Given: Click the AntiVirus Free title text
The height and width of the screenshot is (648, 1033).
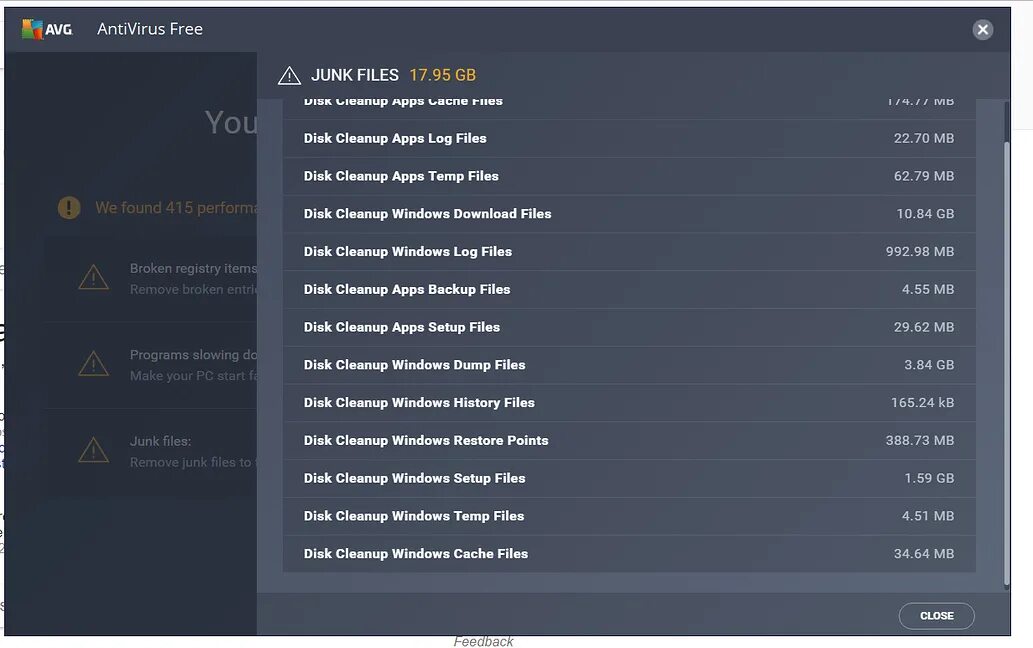Looking at the screenshot, I should coord(150,29).
